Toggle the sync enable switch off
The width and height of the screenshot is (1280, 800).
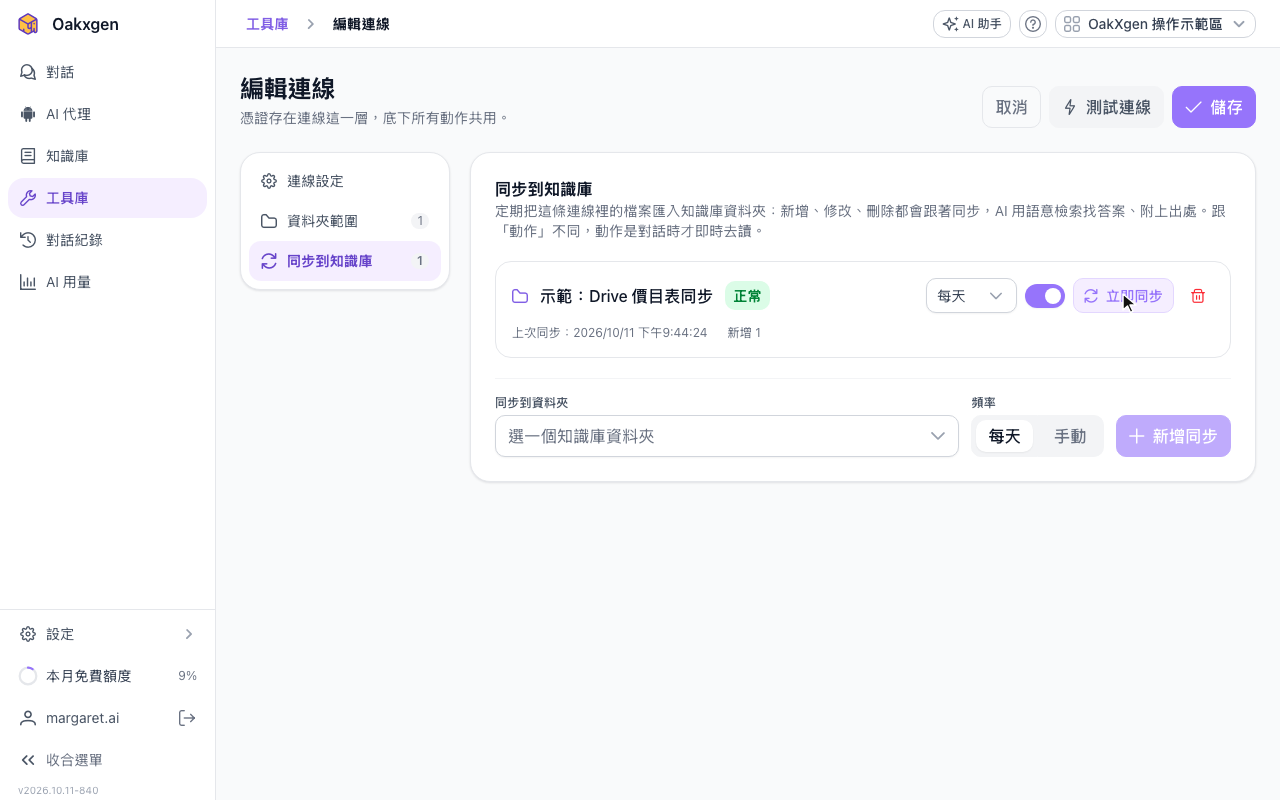click(1045, 296)
